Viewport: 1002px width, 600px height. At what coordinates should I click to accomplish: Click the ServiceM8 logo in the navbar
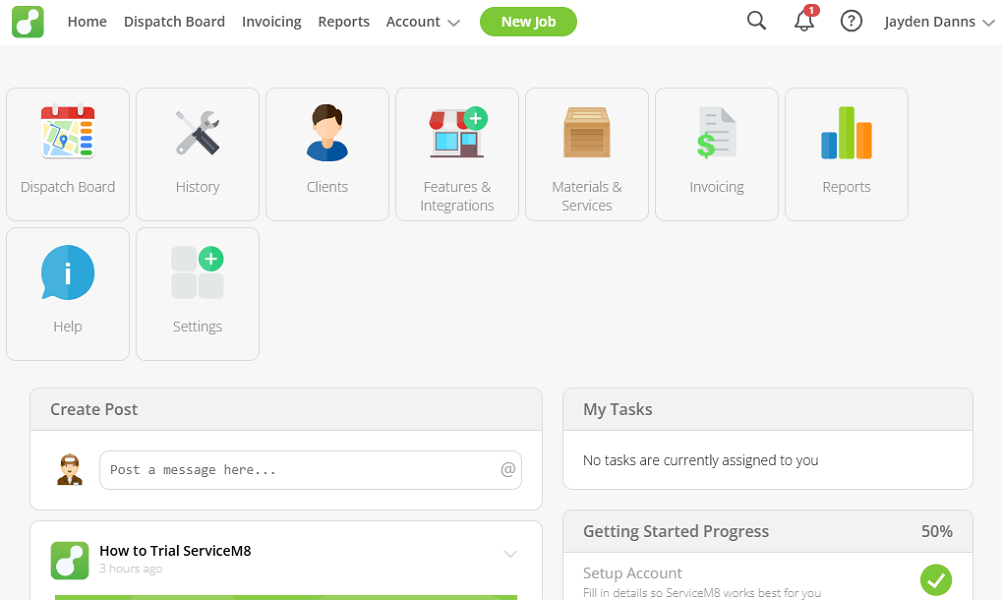27,22
